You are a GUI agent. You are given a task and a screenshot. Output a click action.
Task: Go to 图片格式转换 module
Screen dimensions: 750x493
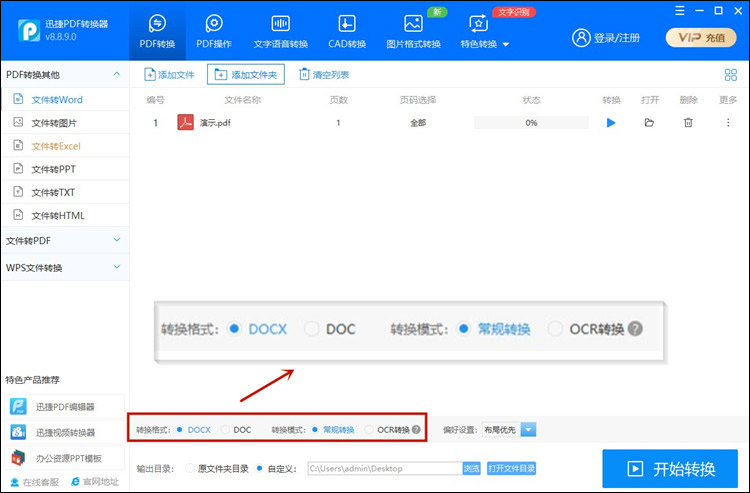pyautogui.click(x=413, y=32)
